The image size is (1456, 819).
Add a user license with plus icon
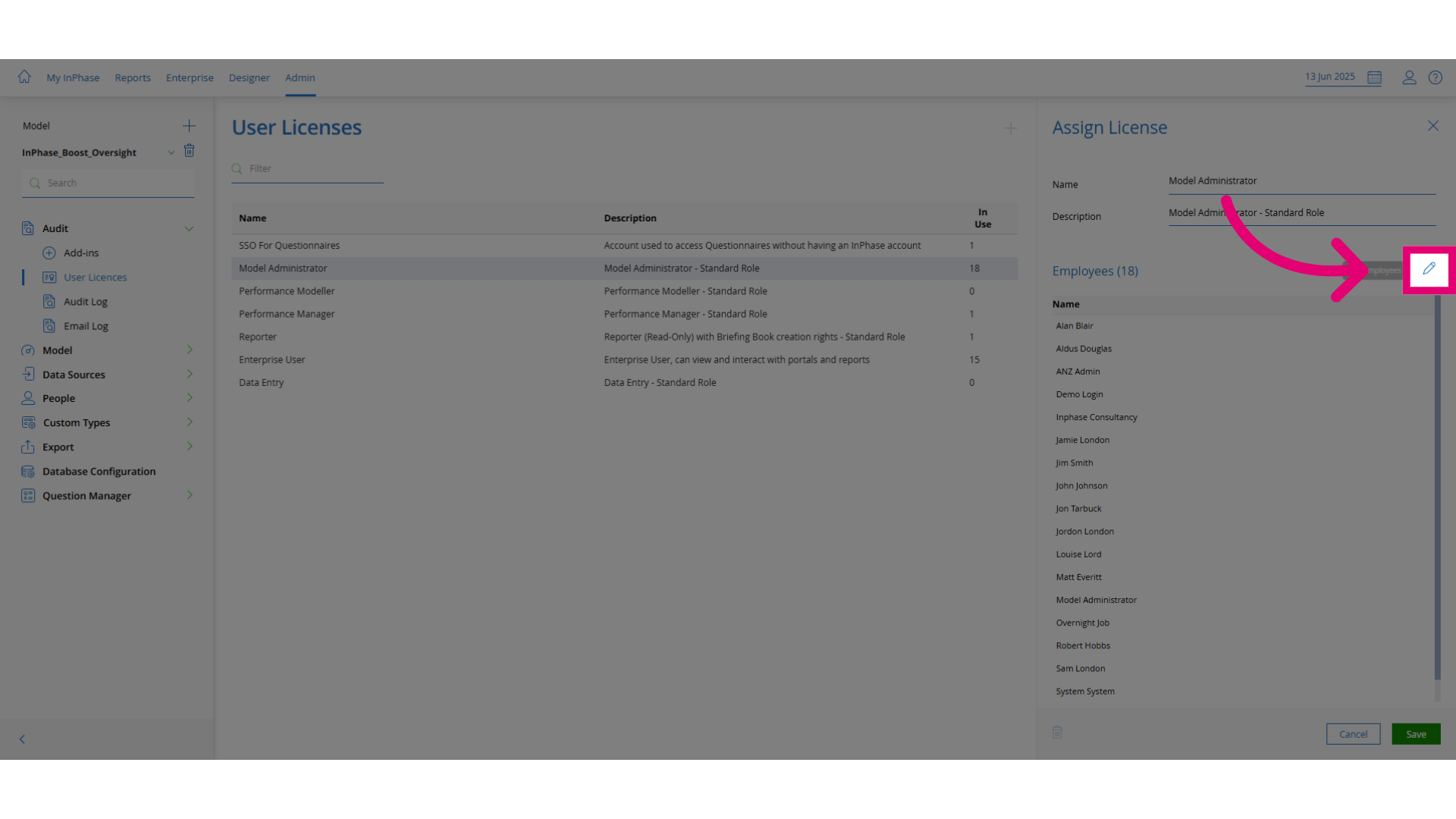[x=1011, y=128]
